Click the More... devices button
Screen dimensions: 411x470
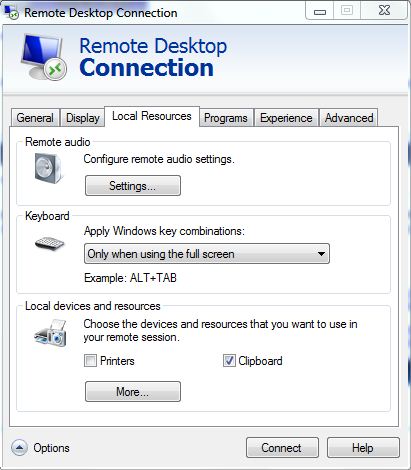pos(133,392)
